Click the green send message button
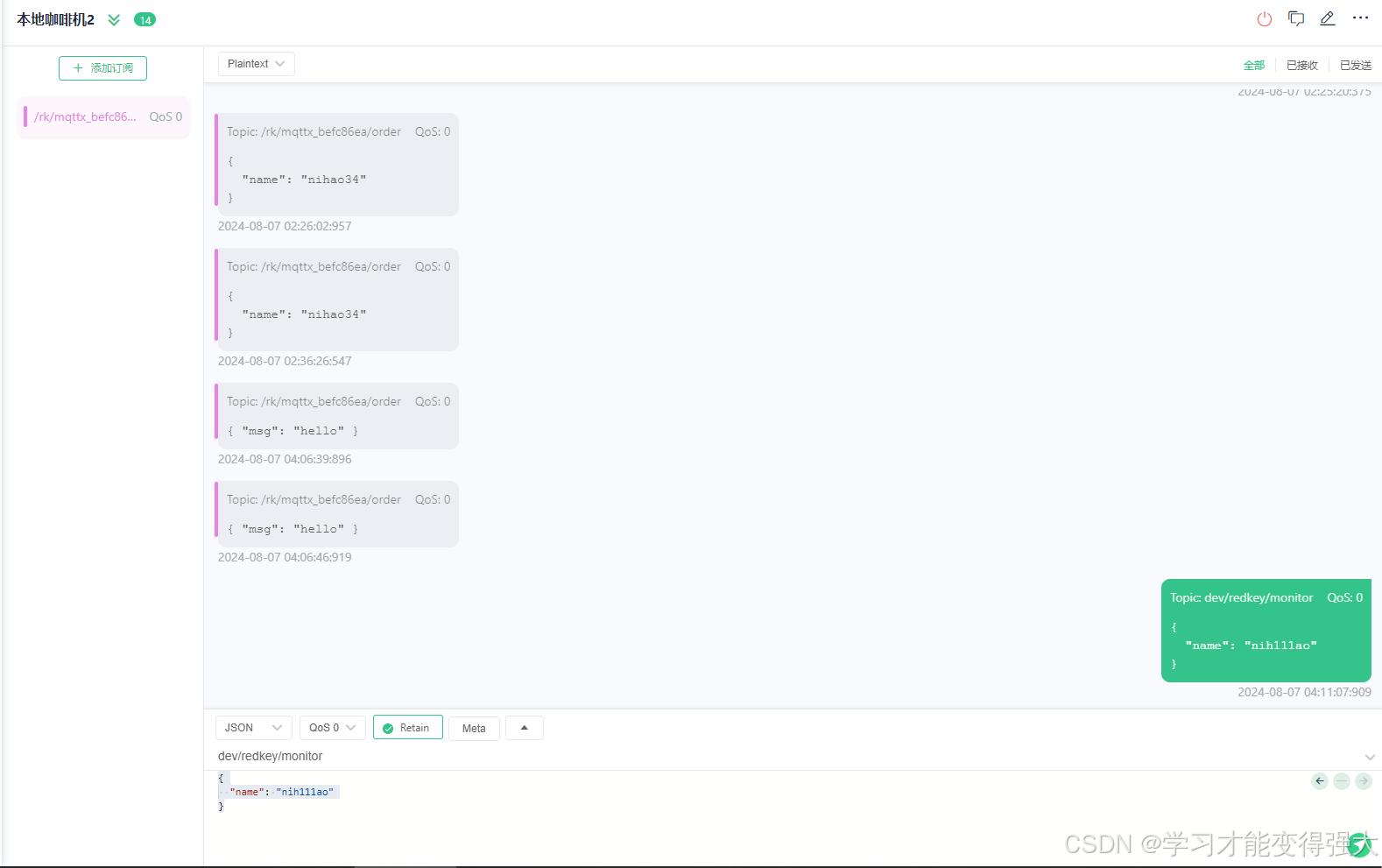 1360,844
